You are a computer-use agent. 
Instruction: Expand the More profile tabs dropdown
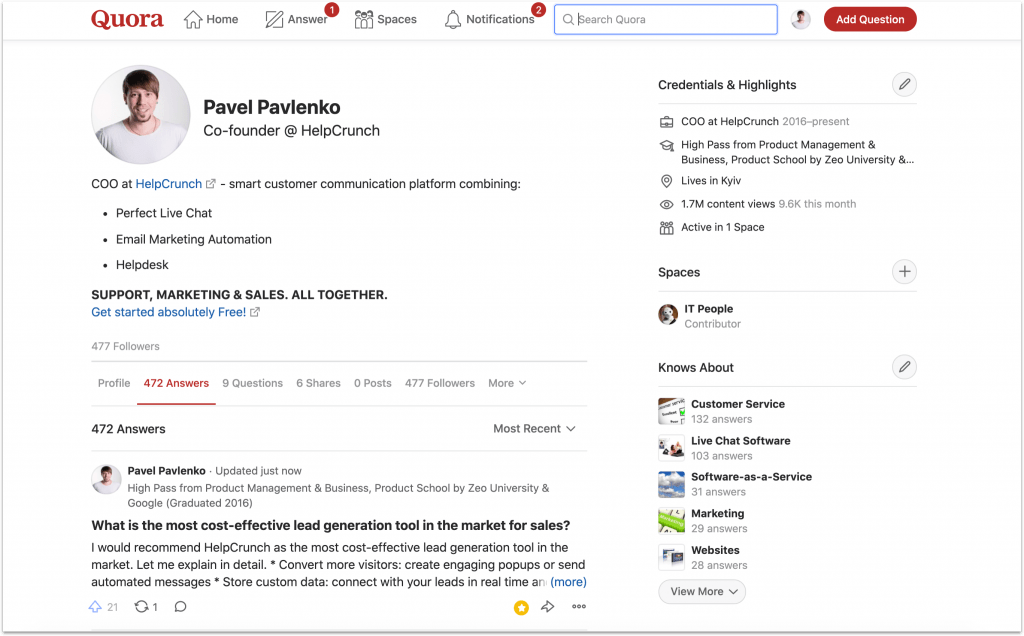click(507, 383)
